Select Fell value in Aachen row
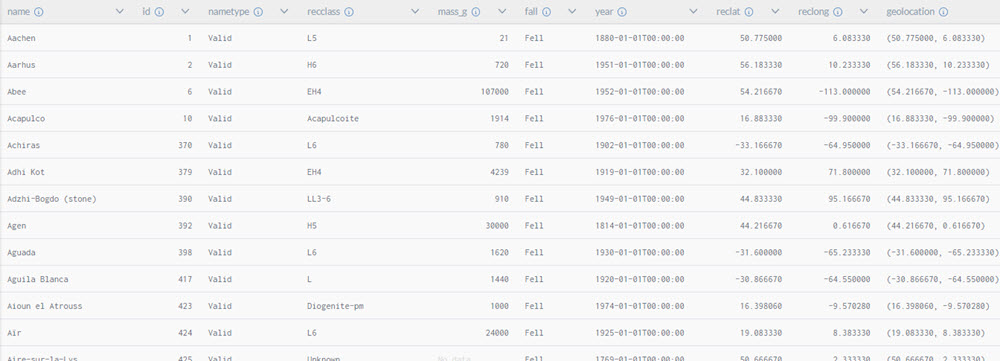This screenshot has height=361, width=1000. pyautogui.click(x=534, y=38)
